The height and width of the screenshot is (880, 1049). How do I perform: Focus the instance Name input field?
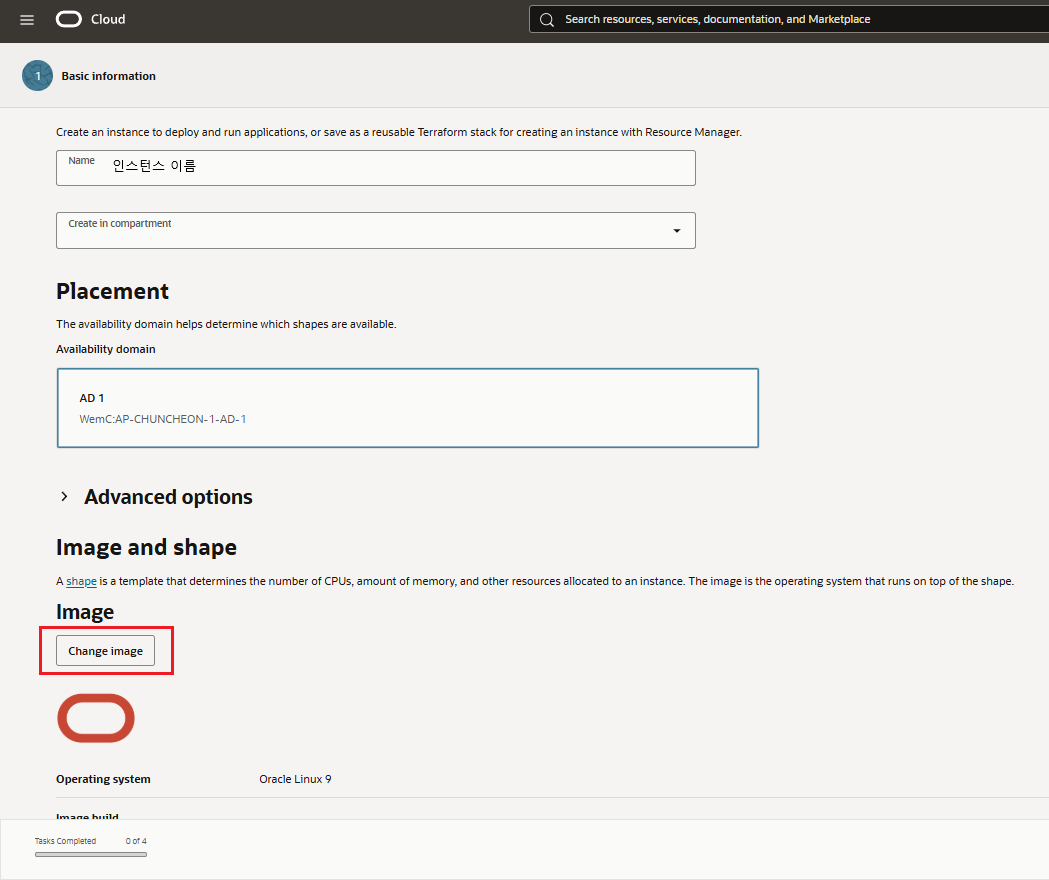(x=375, y=167)
